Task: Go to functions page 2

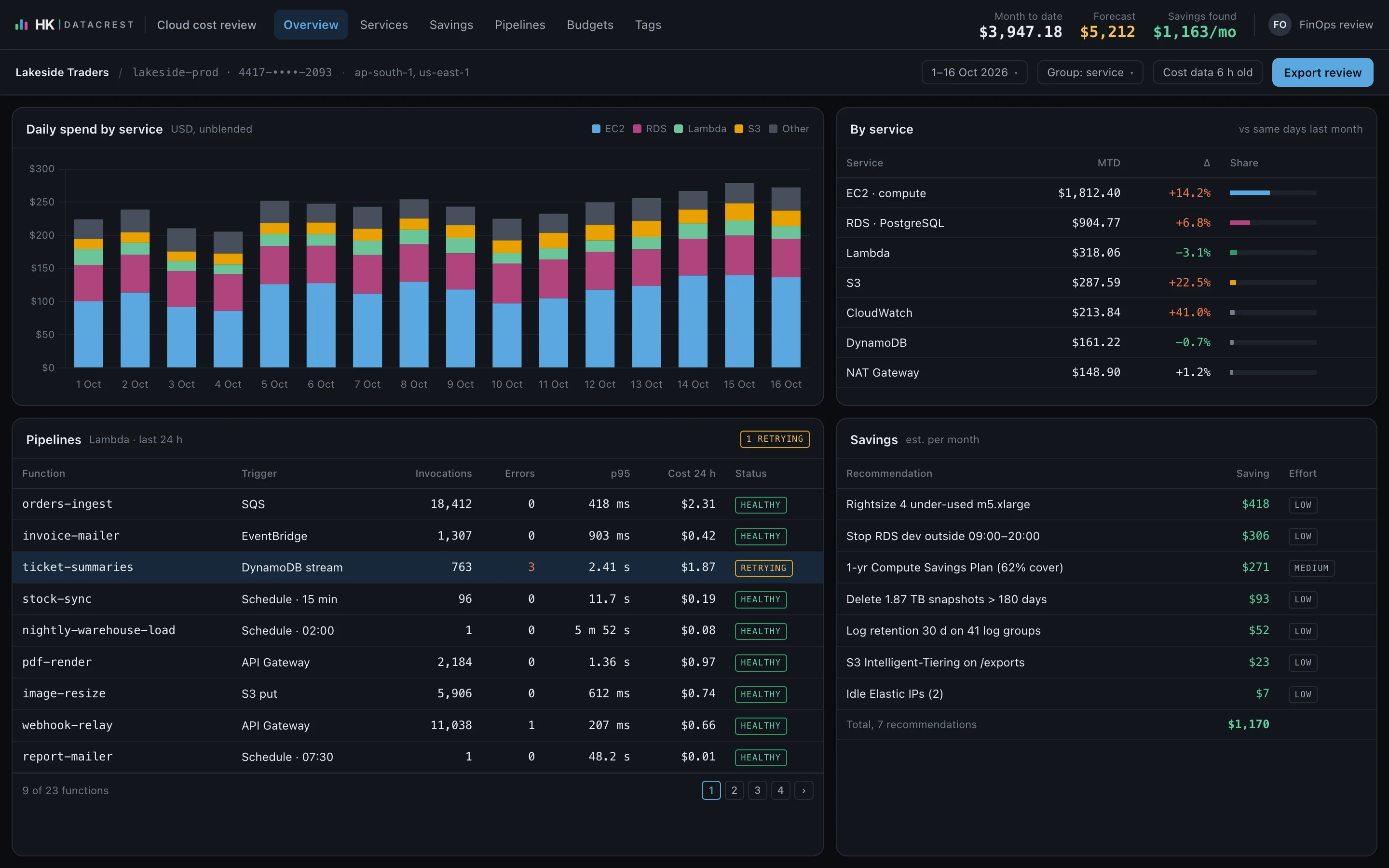Action: point(734,790)
